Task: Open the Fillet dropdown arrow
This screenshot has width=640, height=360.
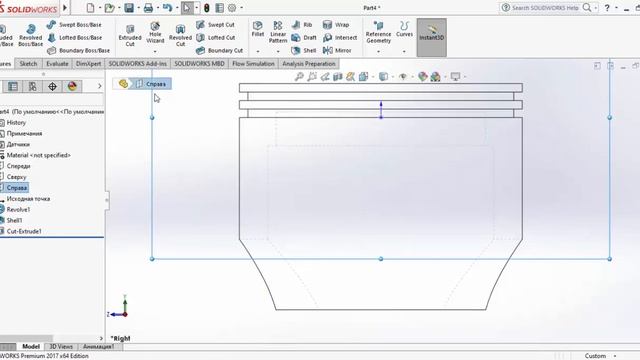Action: coord(258,52)
